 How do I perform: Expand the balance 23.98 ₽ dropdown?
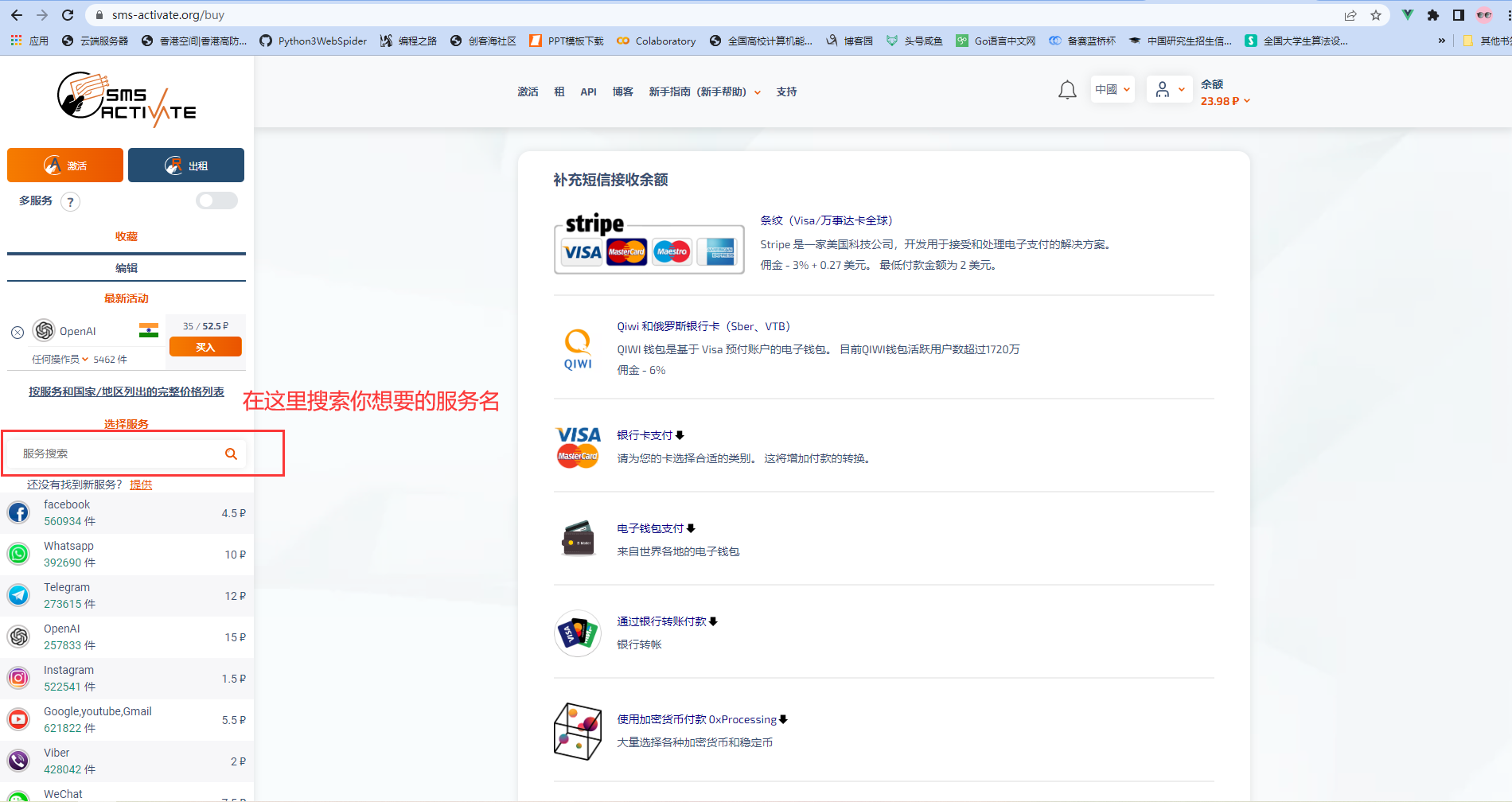(1226, 101)
